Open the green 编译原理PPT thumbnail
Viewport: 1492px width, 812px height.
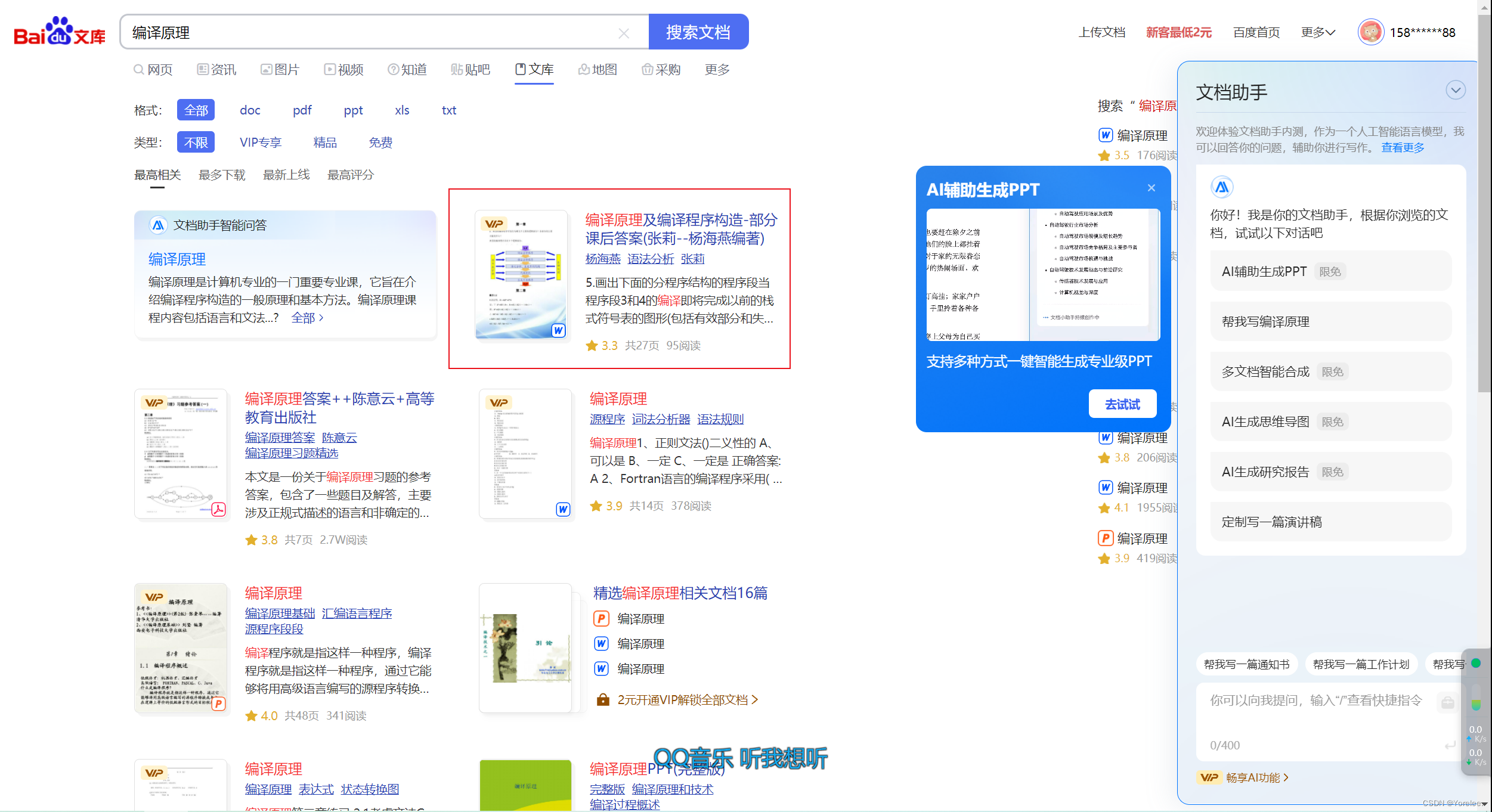click(x=525, y=785)
